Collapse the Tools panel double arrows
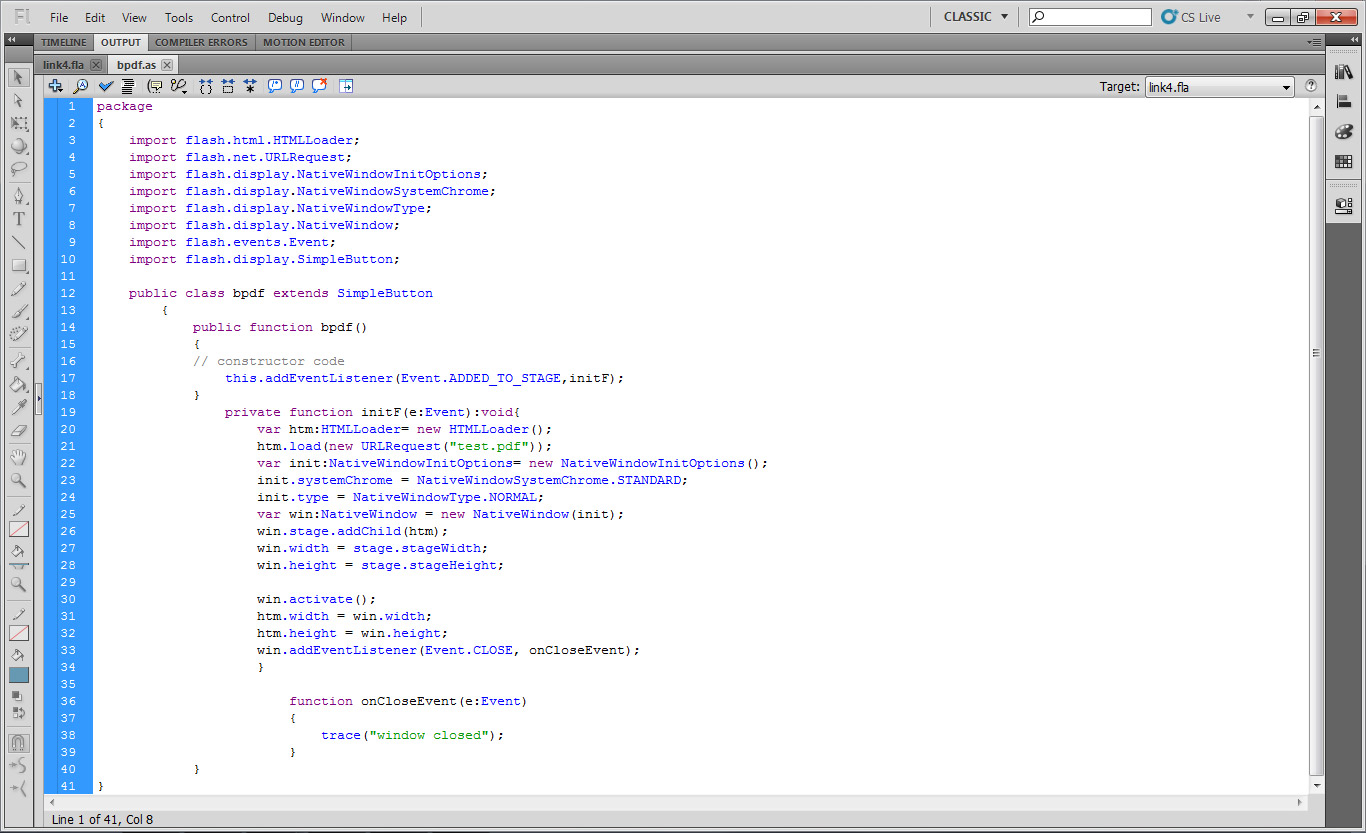Image resolution: width=1366 pixels, height=833 pixels. point(11,40)
